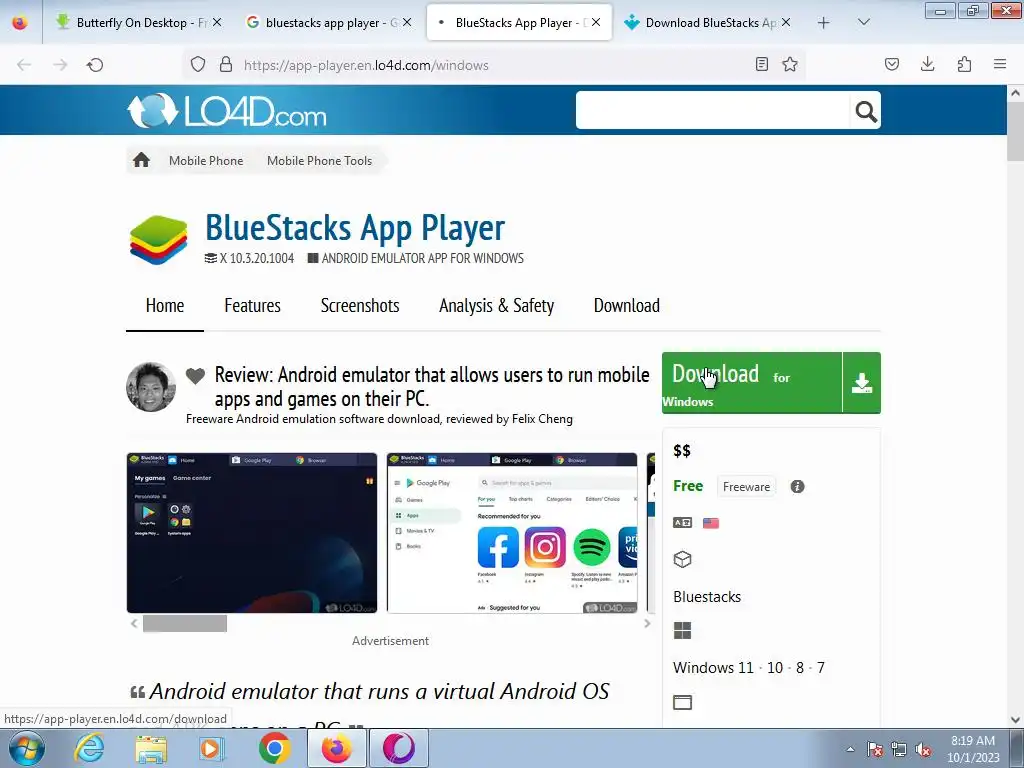Close the active BlueStacks App Player tab

coord(596,23)
